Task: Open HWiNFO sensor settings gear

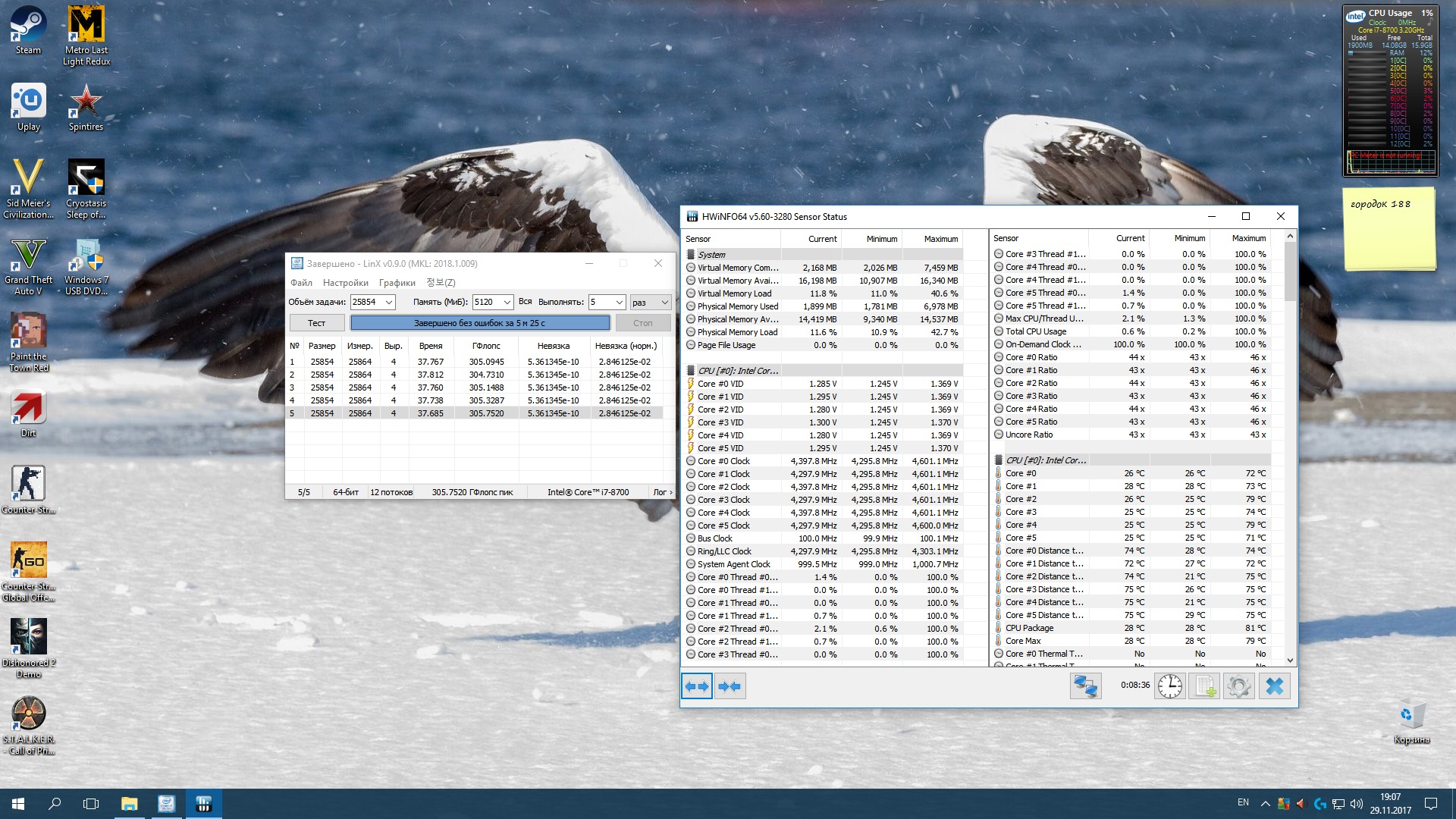Action: pyautogui.click(x=1239, y=686)
